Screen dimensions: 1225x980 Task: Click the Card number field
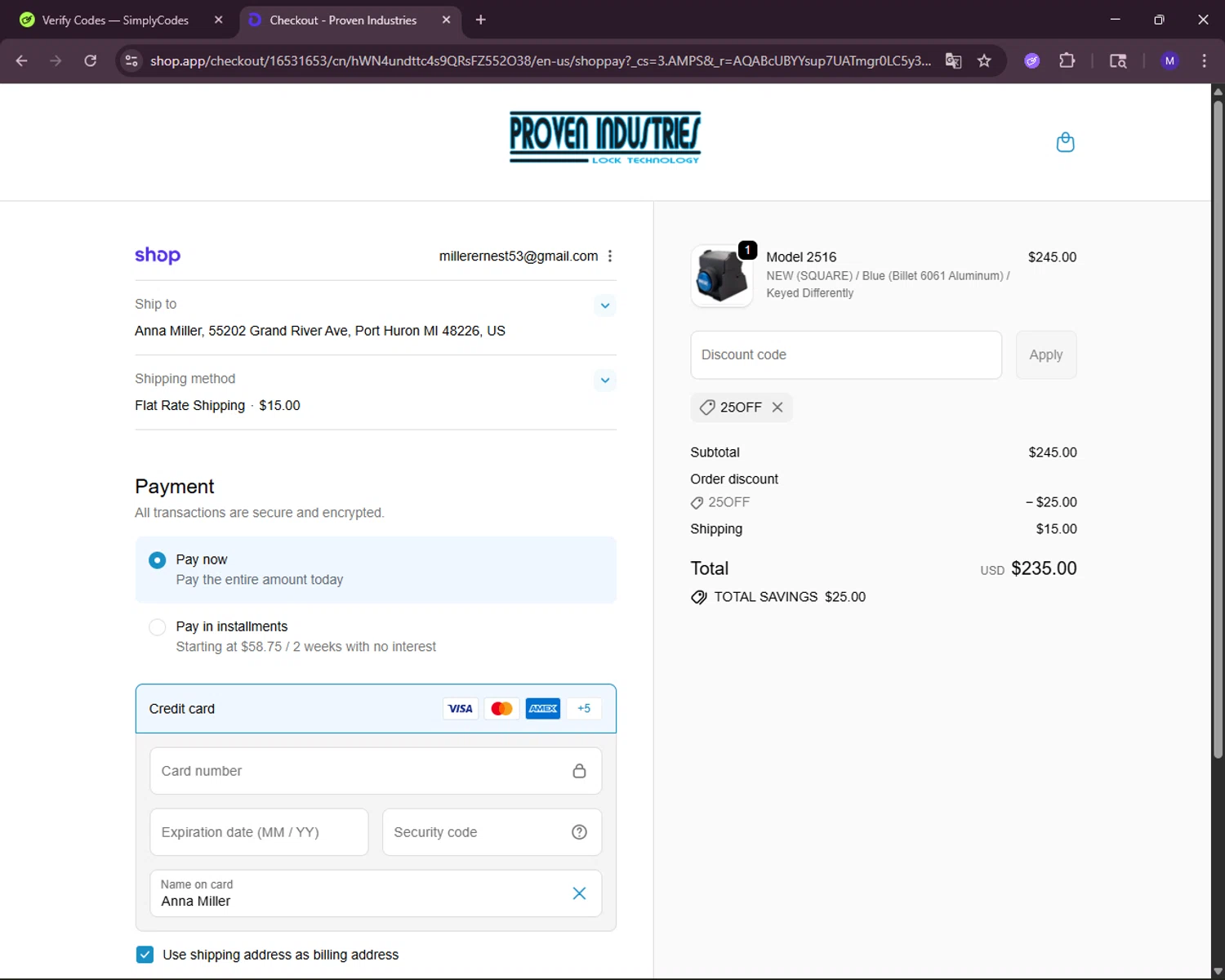click(x=376, y=771)
